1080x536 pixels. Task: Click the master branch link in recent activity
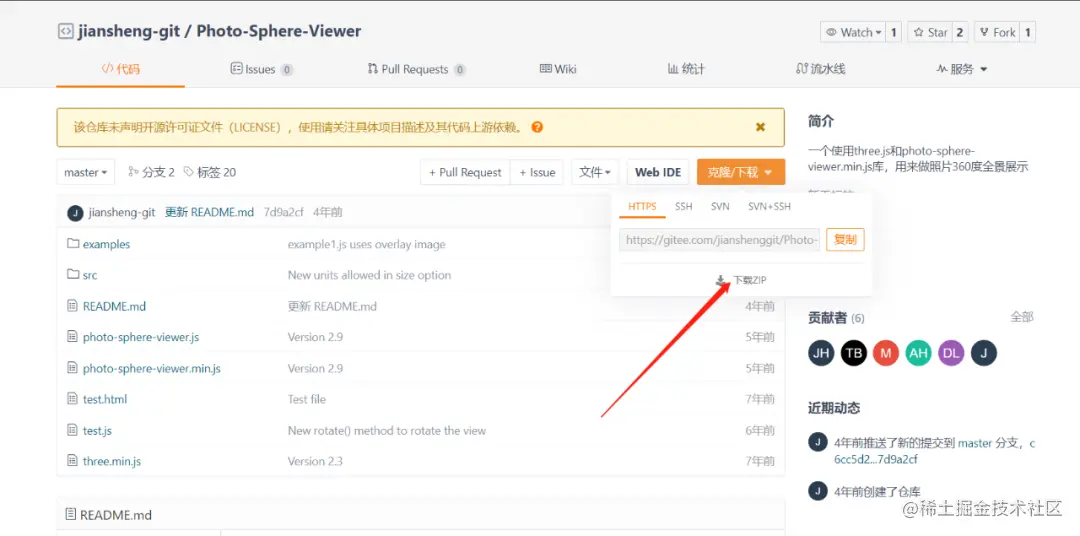(x=975, y=443)
